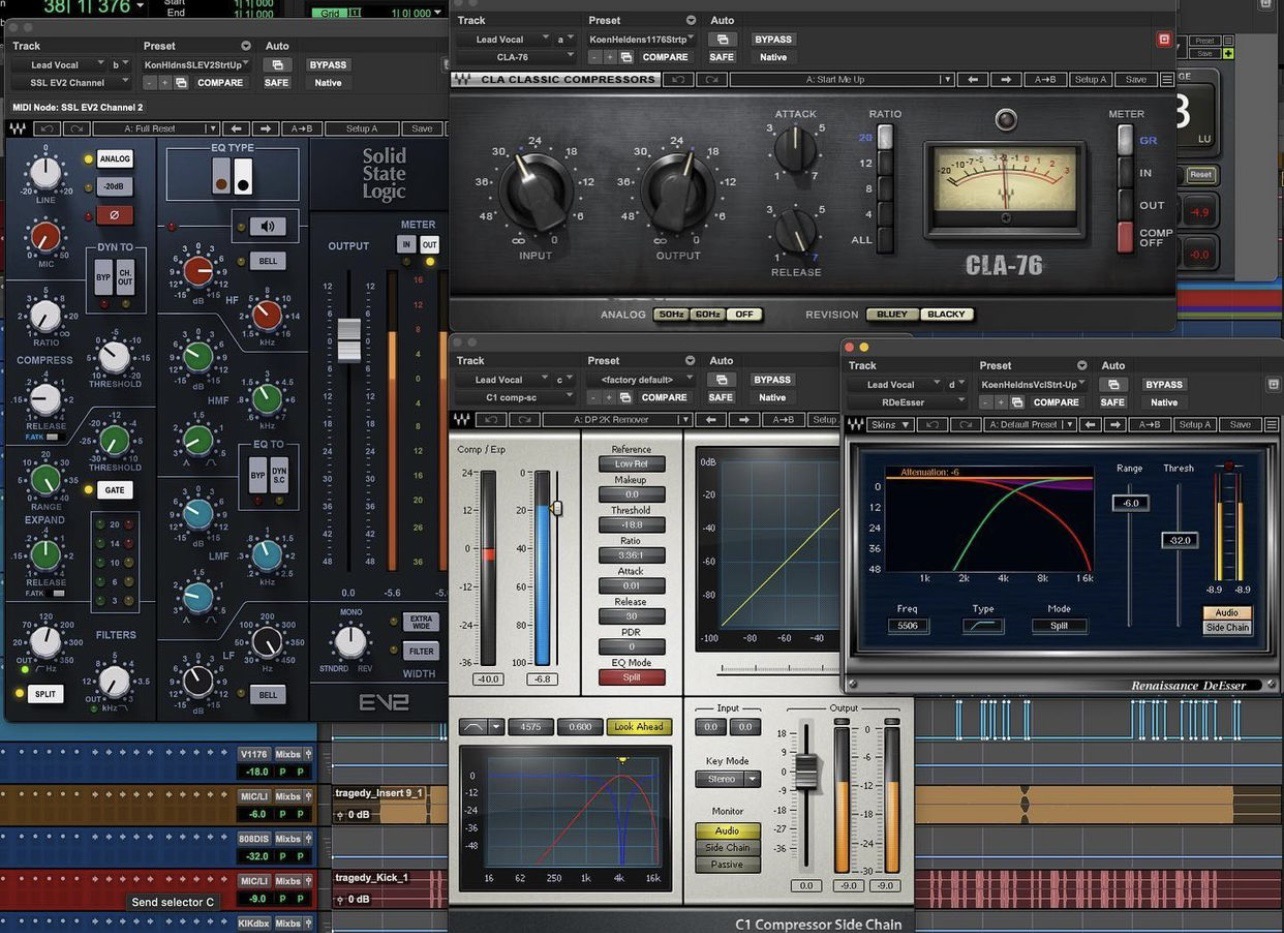
Task: Open the CLA-76 Waves hamburger menu
Action: pyautogui.click(x=1167, y=79)
